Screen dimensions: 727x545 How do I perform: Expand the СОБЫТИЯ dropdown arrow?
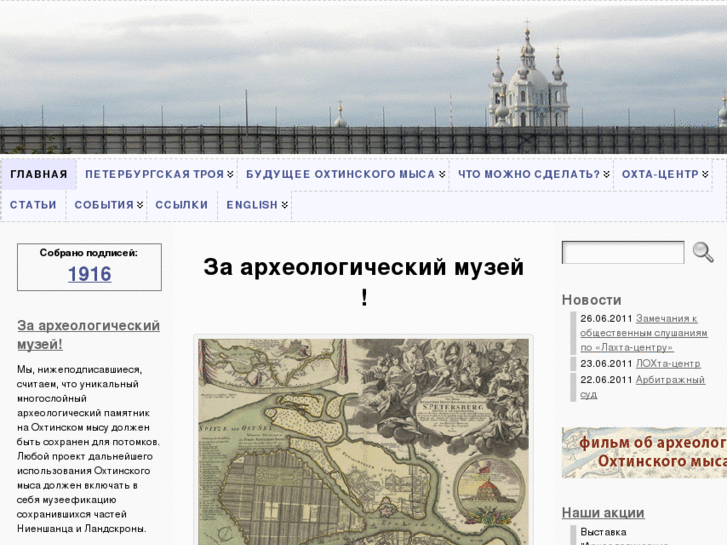(x=140, y=205)
